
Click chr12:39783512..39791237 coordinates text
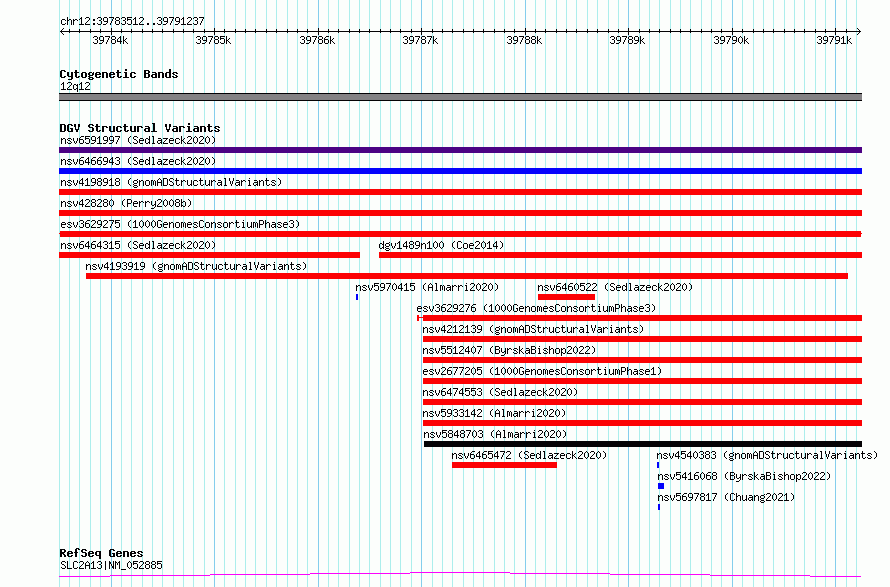[132, 22]
